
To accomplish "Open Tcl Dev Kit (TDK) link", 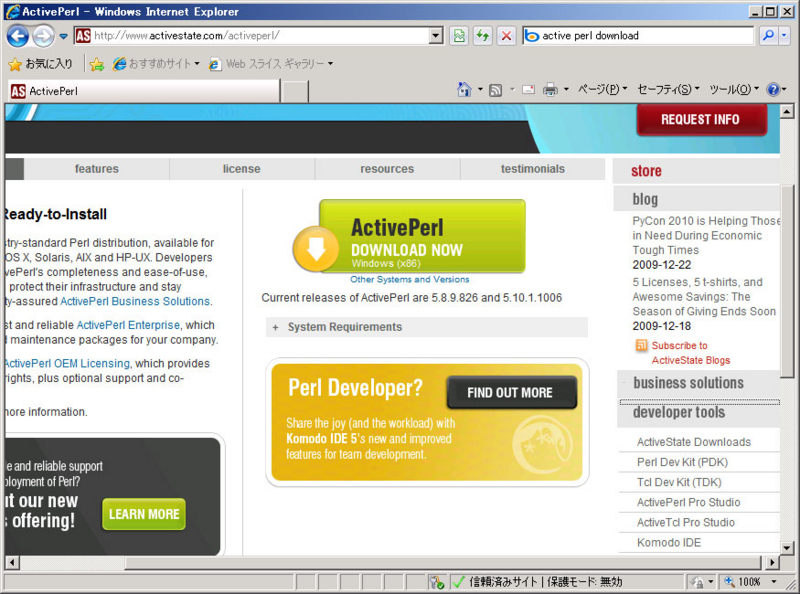I will point(679,482).
